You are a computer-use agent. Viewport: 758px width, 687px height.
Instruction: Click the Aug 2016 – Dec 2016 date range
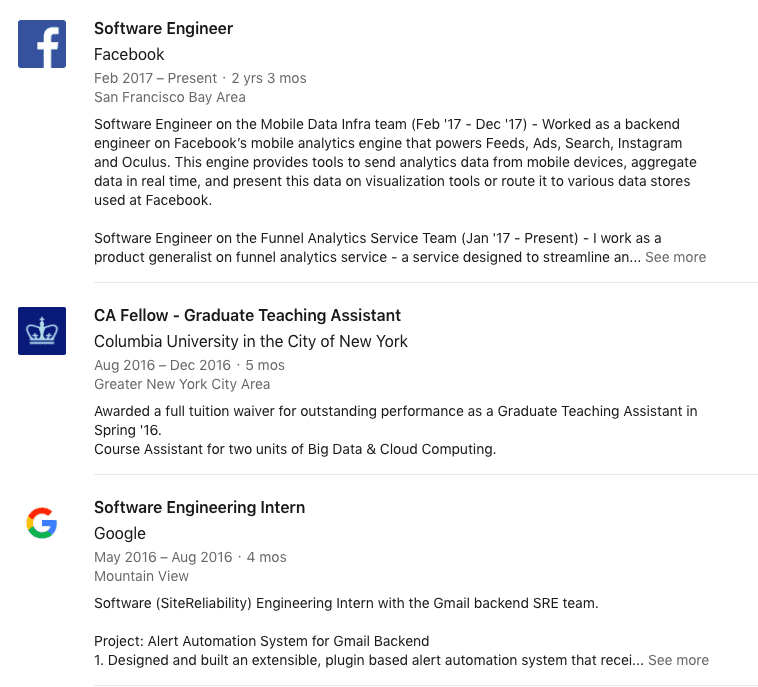tap(162, 365)
